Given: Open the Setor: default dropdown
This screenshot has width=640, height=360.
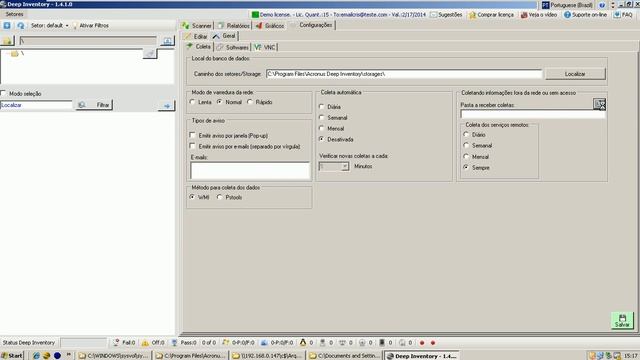Looking at the screenshot, I should [x=50, y=25].
